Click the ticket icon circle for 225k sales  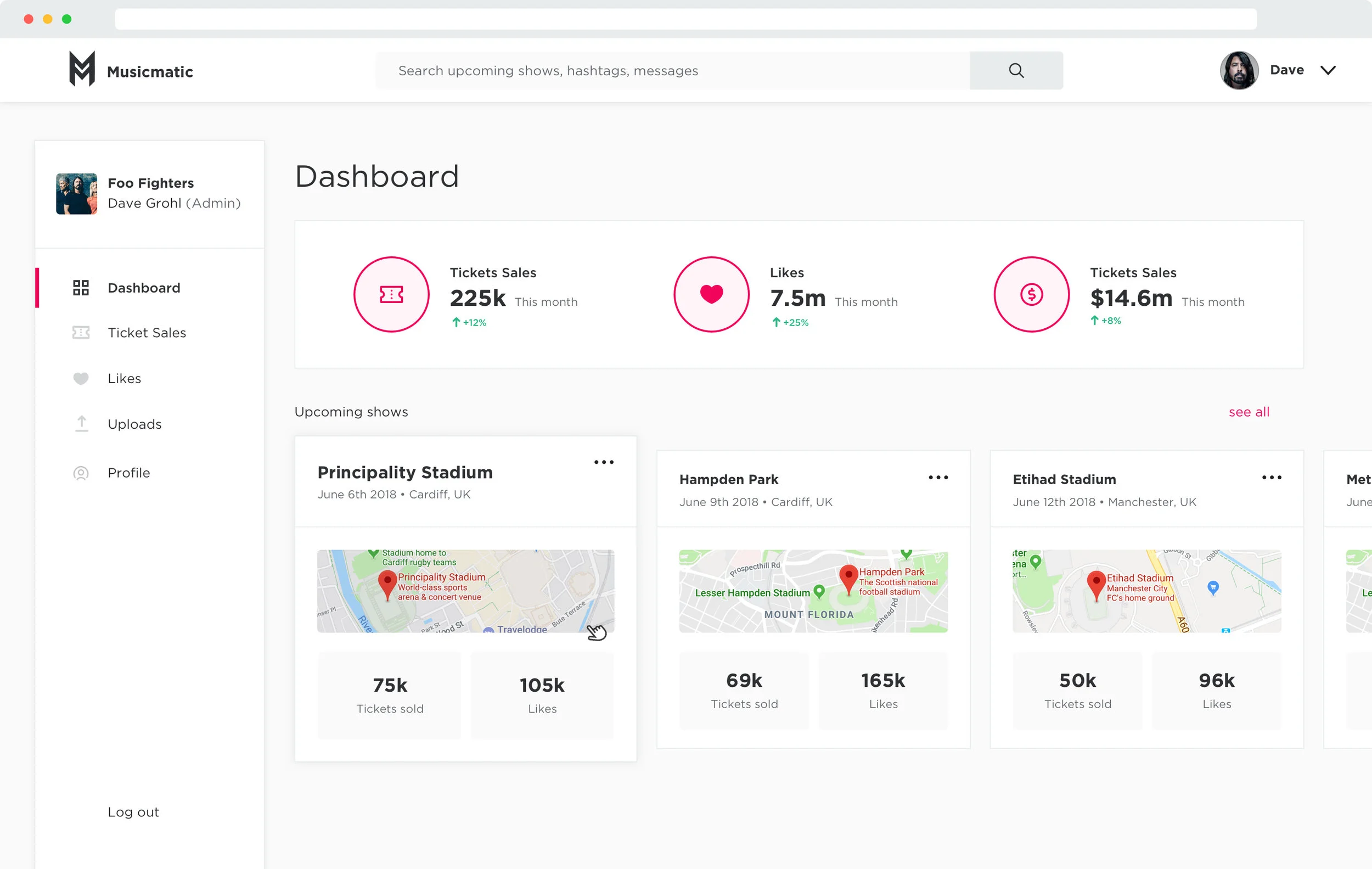click(391, 294)
